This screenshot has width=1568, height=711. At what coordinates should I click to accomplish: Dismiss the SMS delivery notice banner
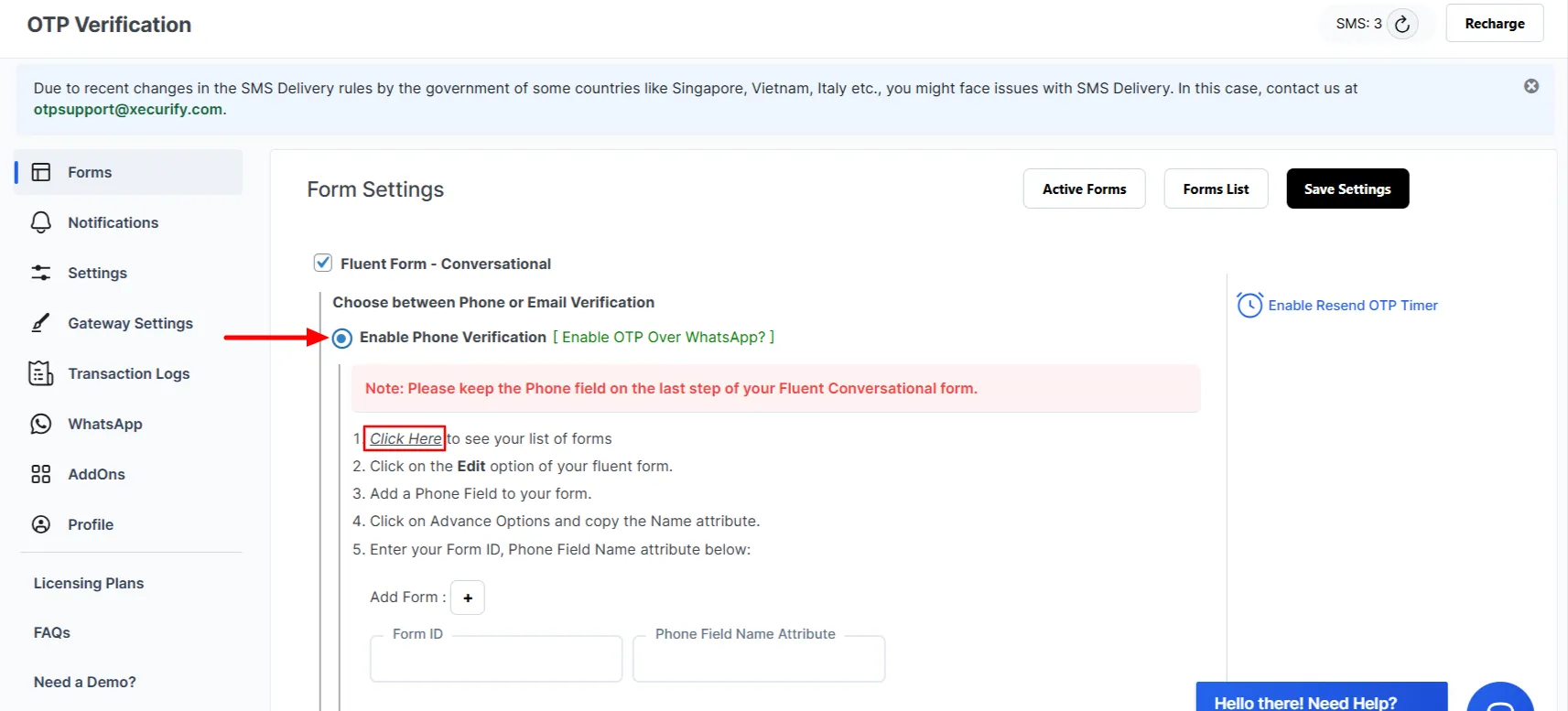(1530, 86)
